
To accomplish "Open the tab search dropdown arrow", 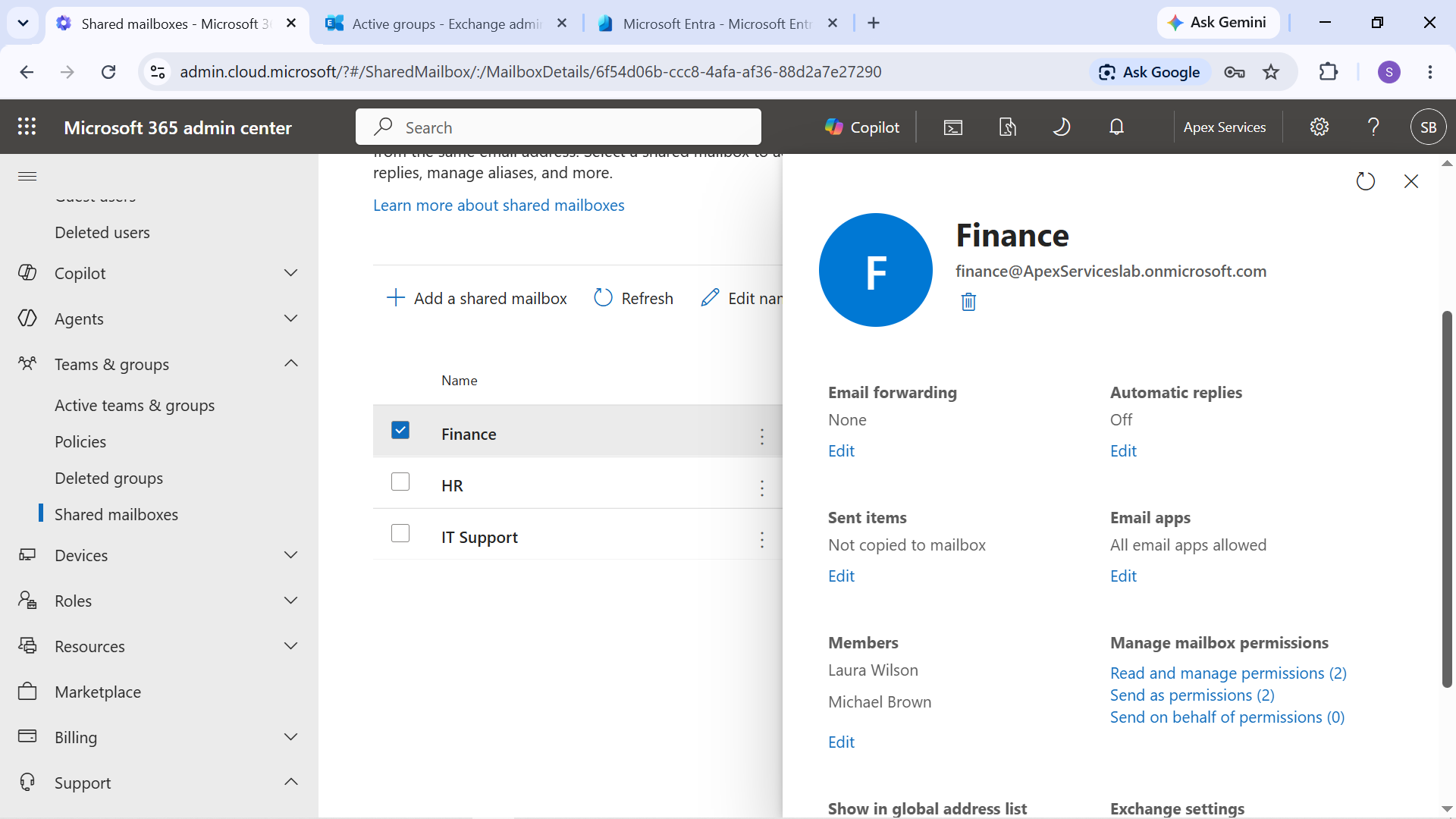I will [x=23, y=23].
